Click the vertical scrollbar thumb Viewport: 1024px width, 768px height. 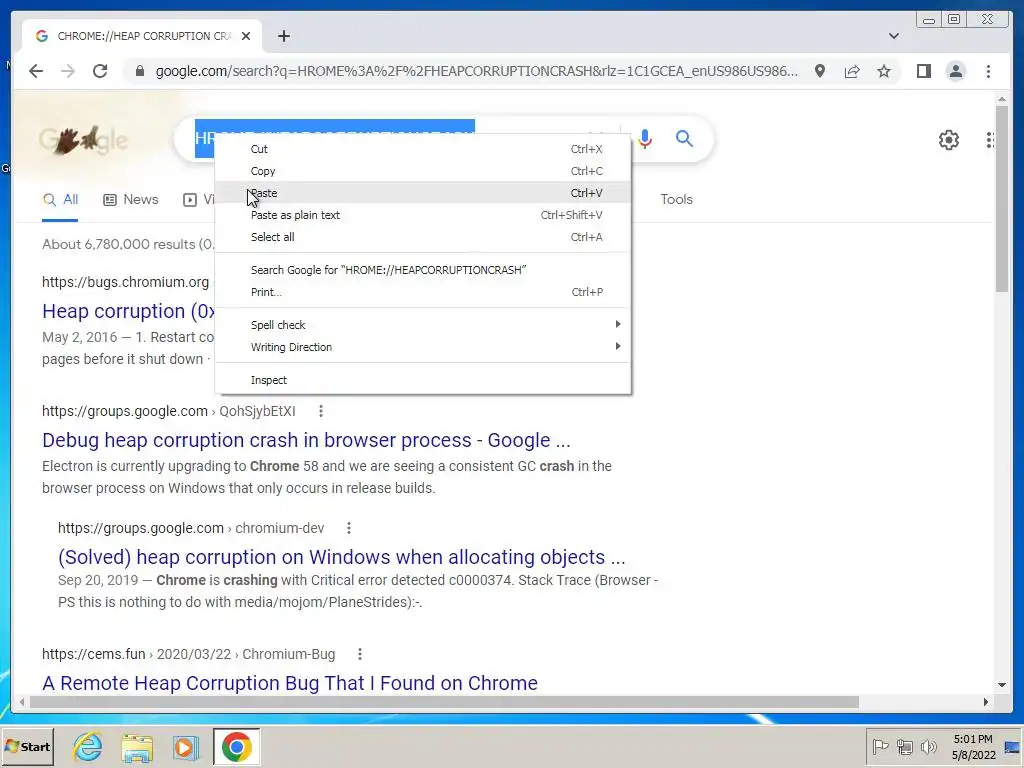click(1002, 199)
